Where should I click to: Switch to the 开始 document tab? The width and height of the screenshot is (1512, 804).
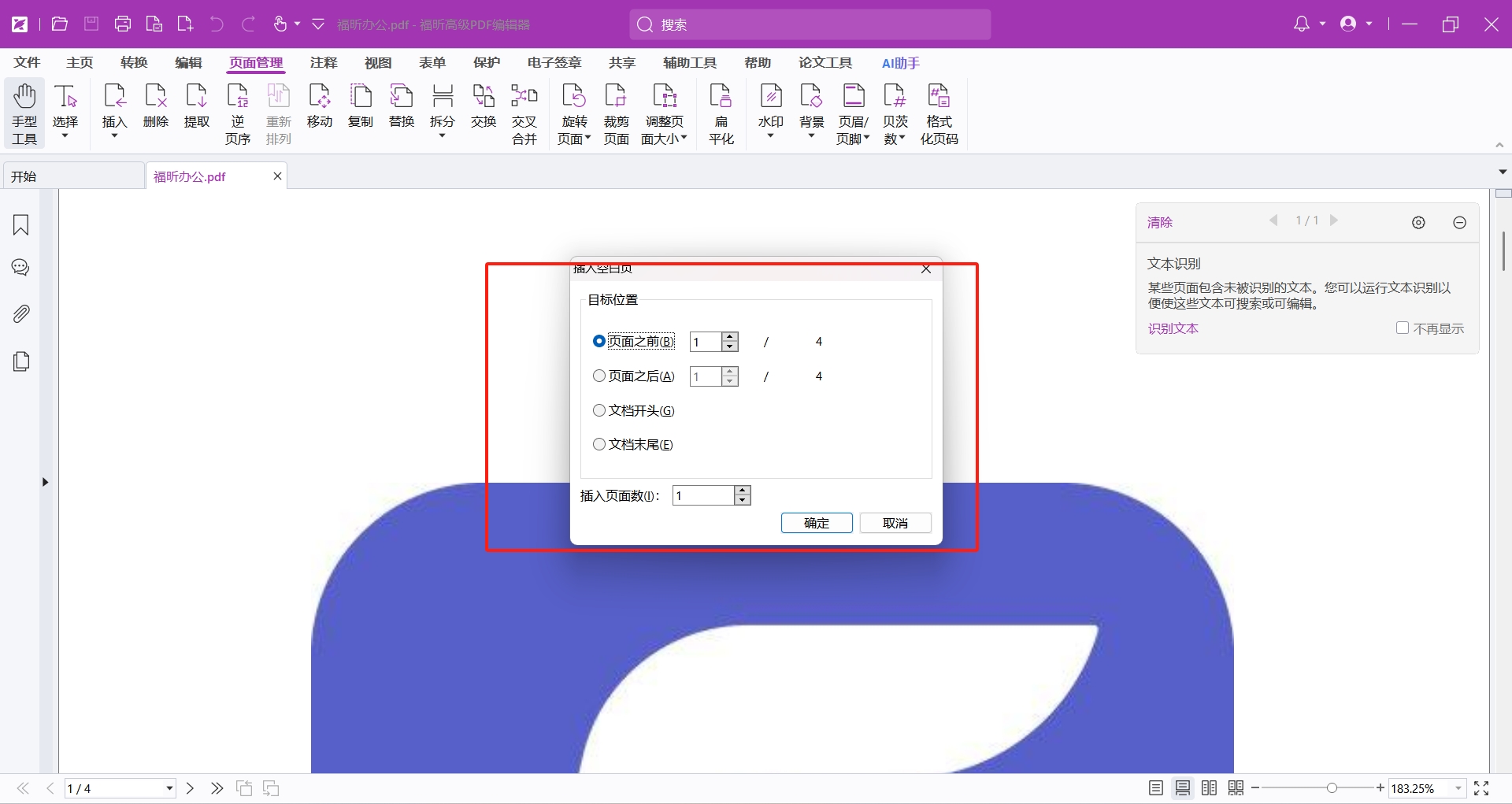point(73,176)
